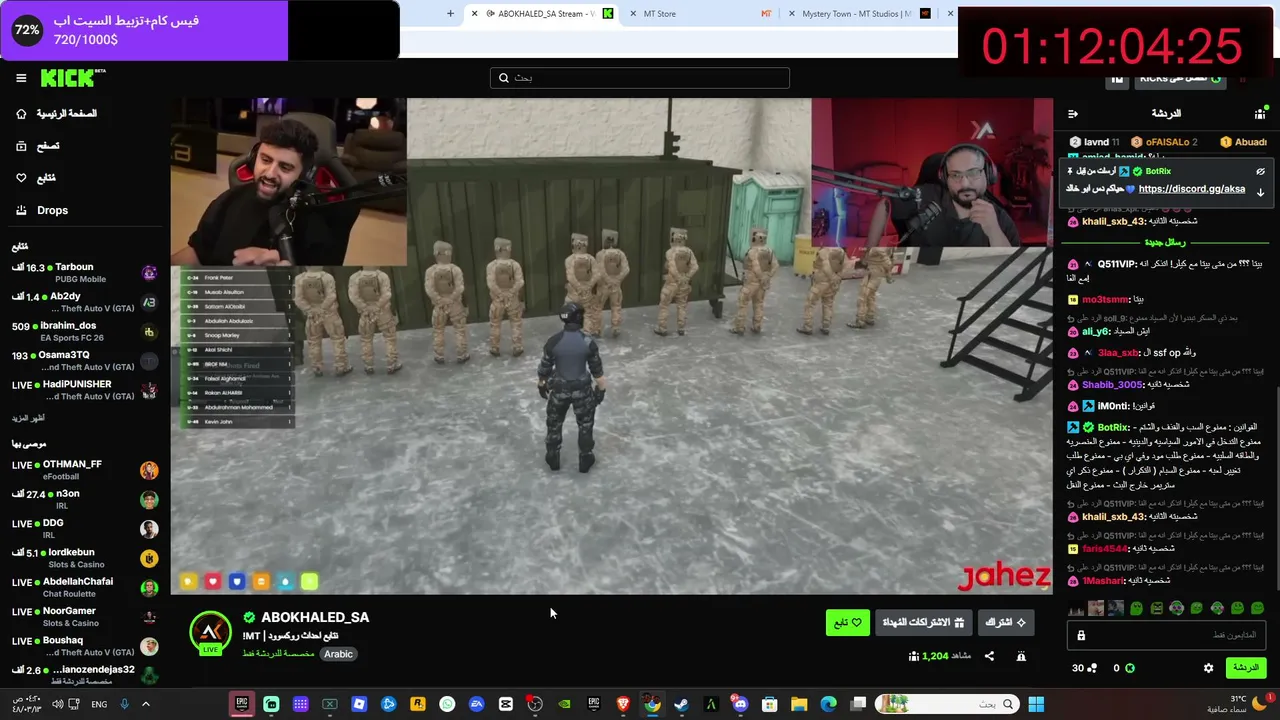Viewport: 1280px width, 720px height.
Task: Open Microsoft Edge from the taskbar
Action: (x=828, y=704)
